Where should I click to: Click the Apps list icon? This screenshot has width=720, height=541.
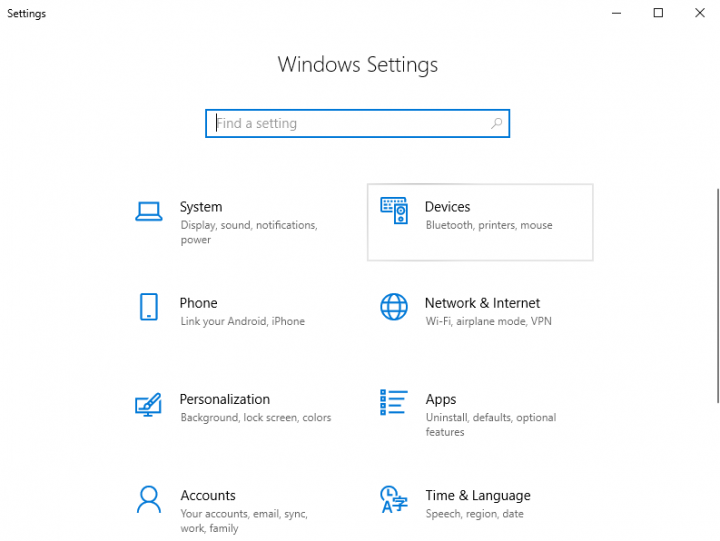(394, 403)
